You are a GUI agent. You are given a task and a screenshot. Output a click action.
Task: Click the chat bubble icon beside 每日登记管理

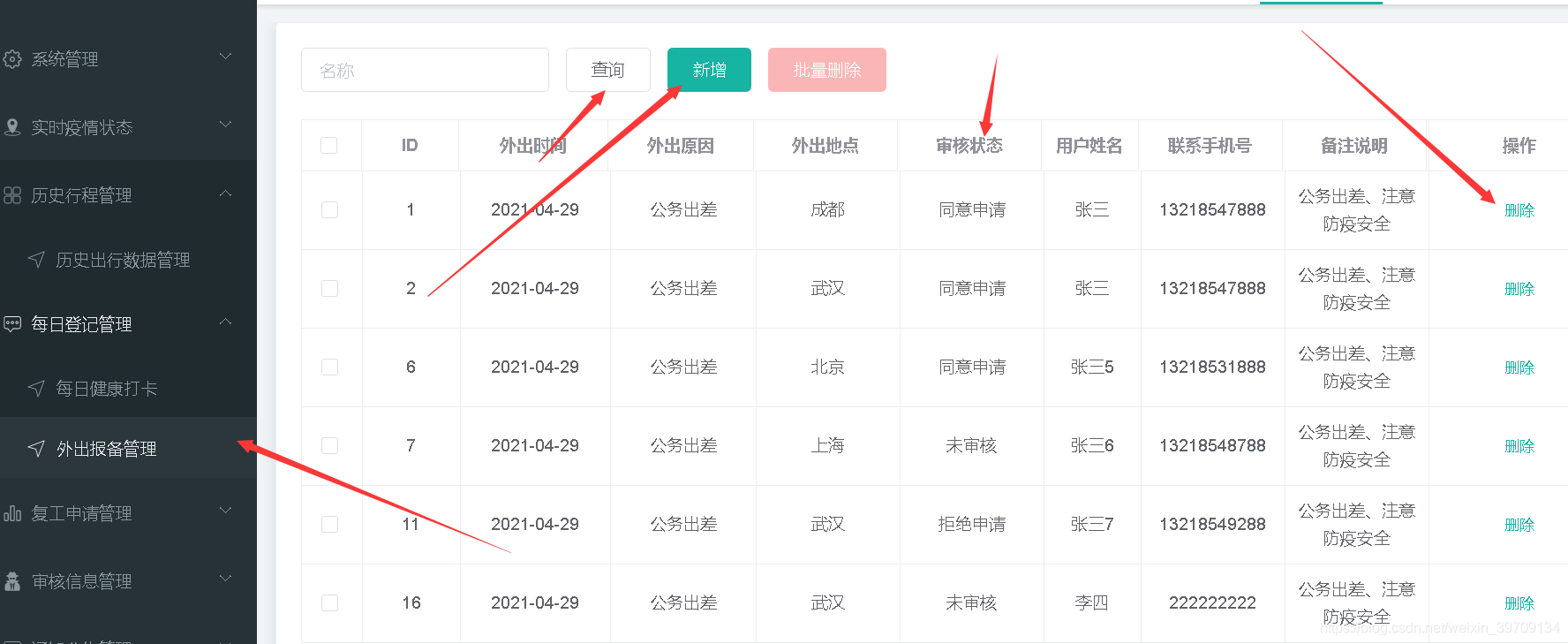coord(12,324)
